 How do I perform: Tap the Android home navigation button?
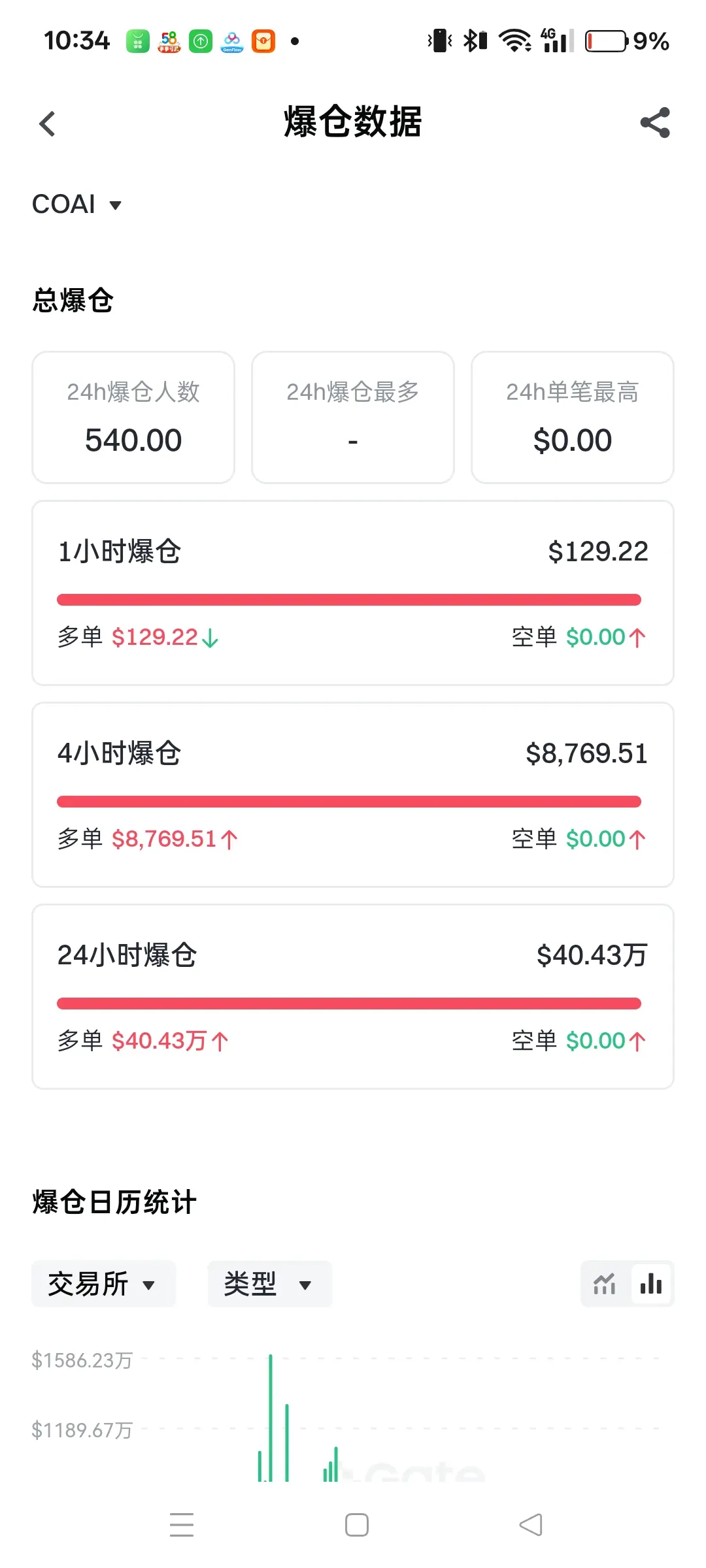pyautogui.click(x=357, y=1525)
